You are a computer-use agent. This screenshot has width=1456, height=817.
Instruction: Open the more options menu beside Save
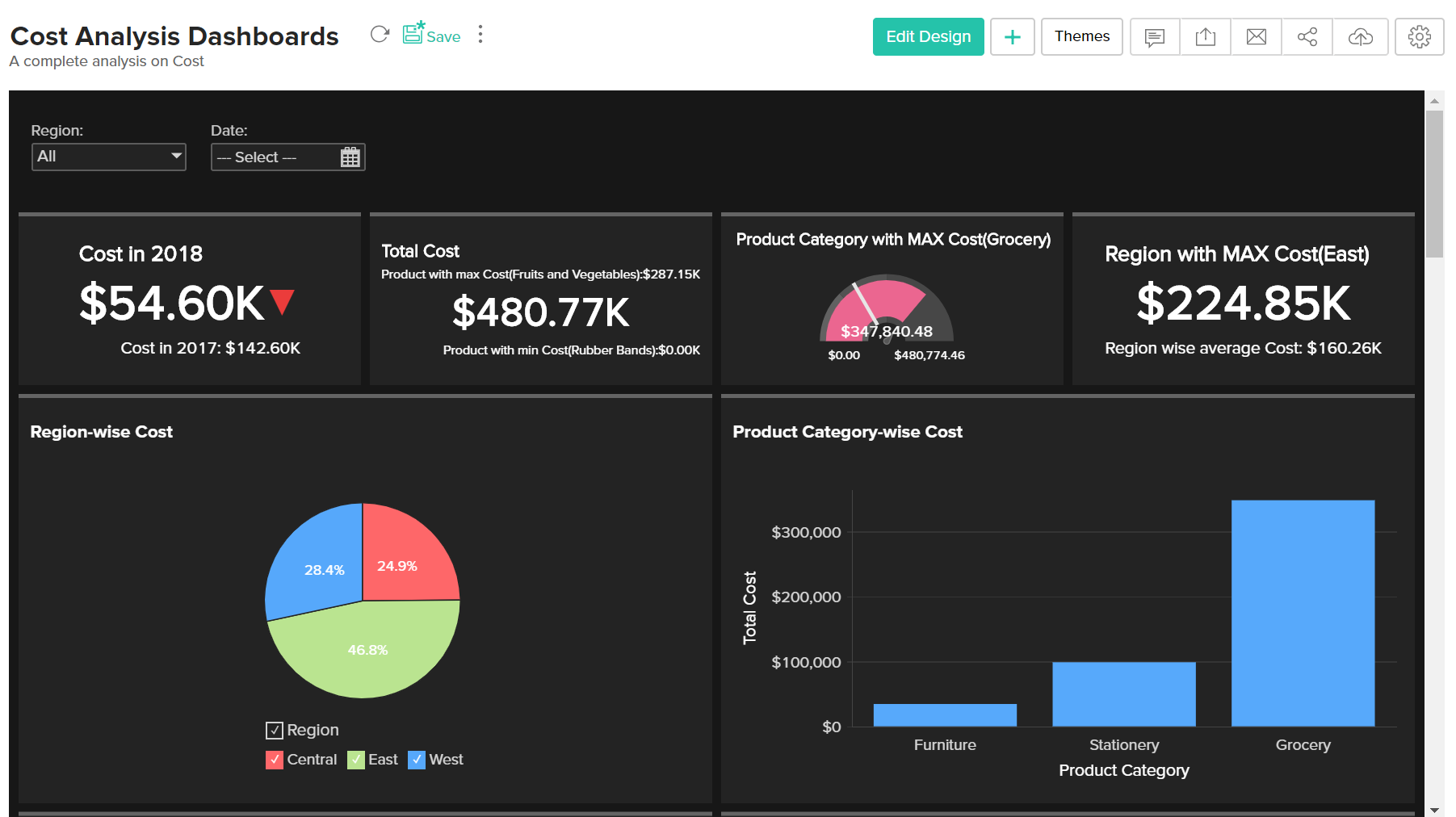(480, 35)
